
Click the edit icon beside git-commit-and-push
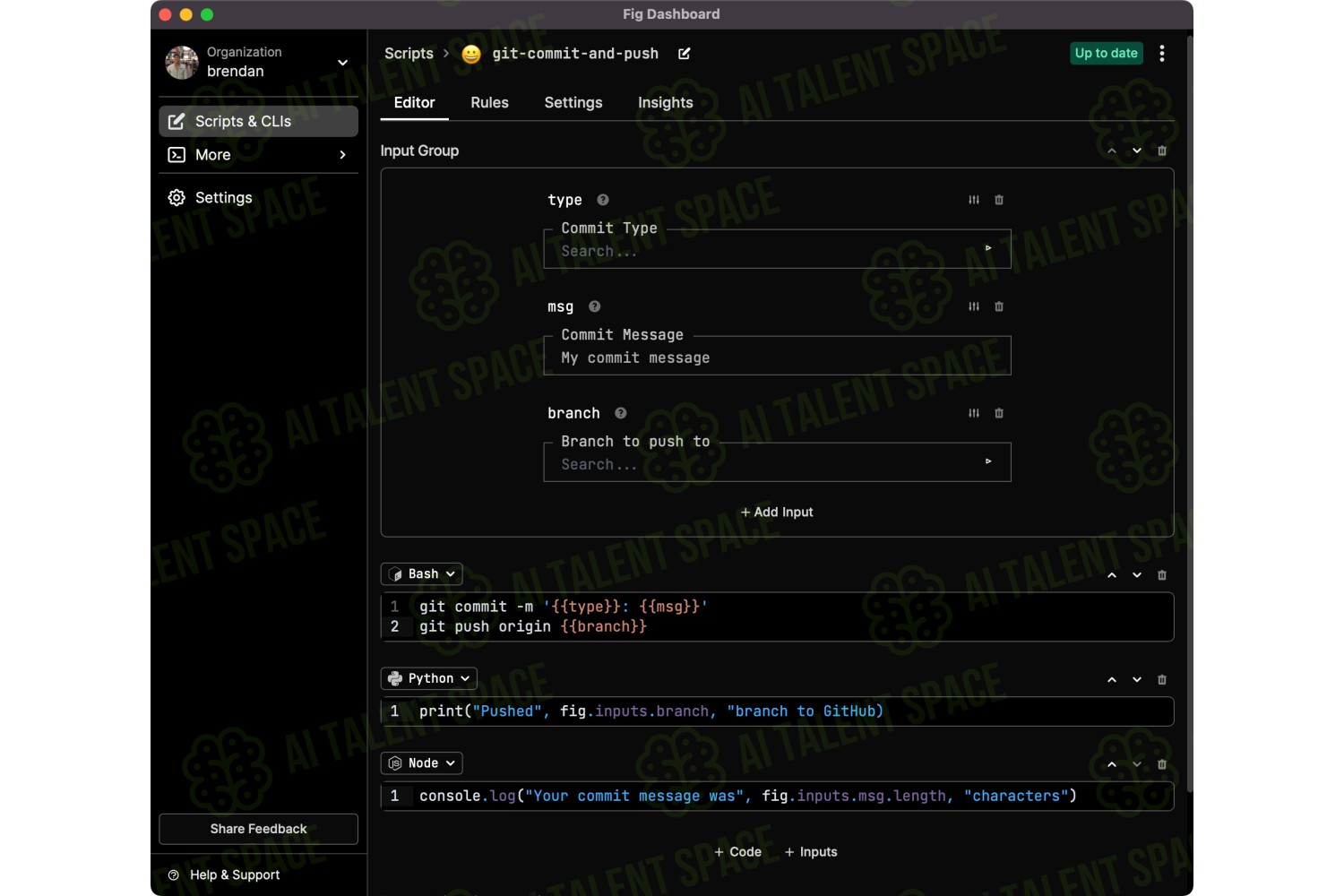(x=684, y=54)
